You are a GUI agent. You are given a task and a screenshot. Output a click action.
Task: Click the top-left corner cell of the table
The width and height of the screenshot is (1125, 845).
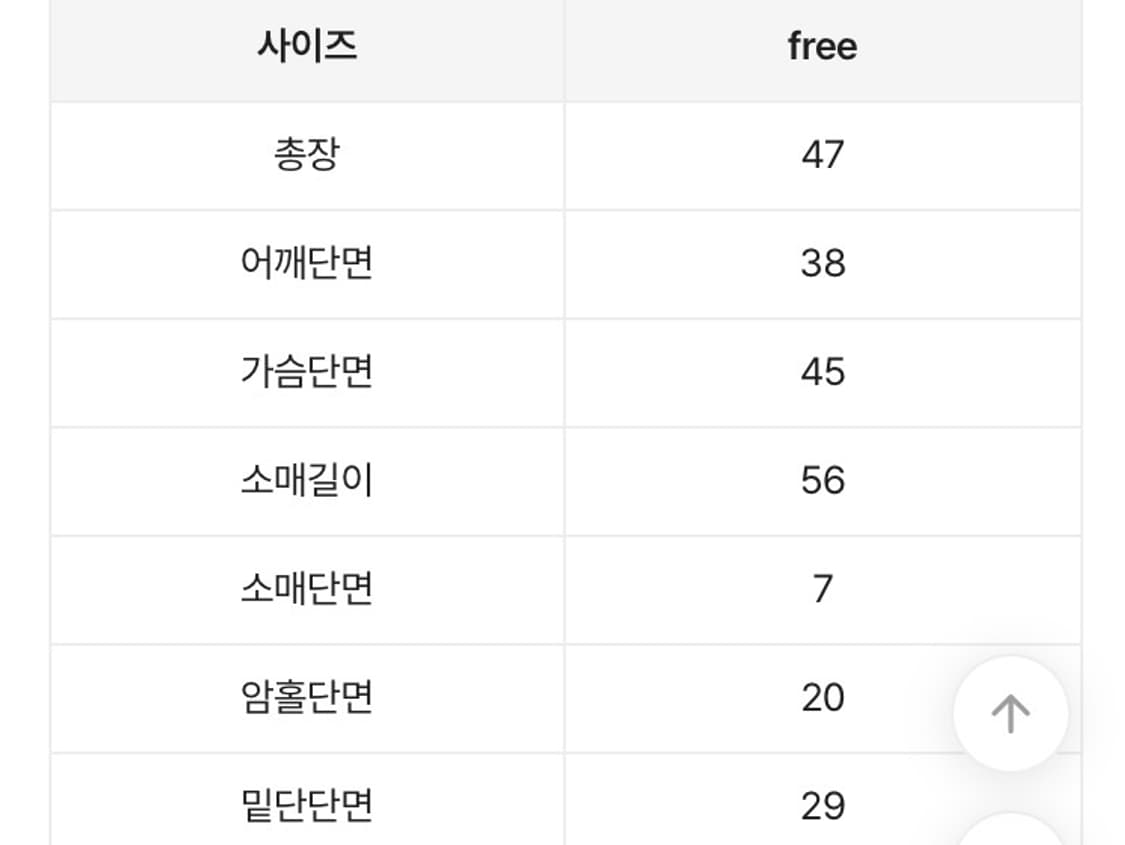pos(305,46)
